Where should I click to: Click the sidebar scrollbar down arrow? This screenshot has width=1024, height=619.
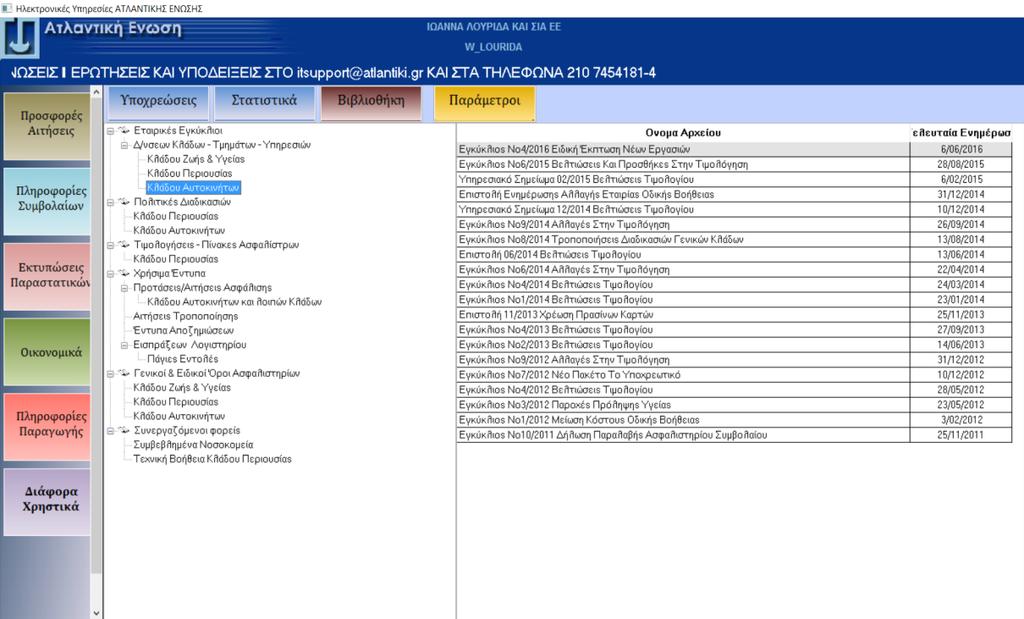point(97,613)
